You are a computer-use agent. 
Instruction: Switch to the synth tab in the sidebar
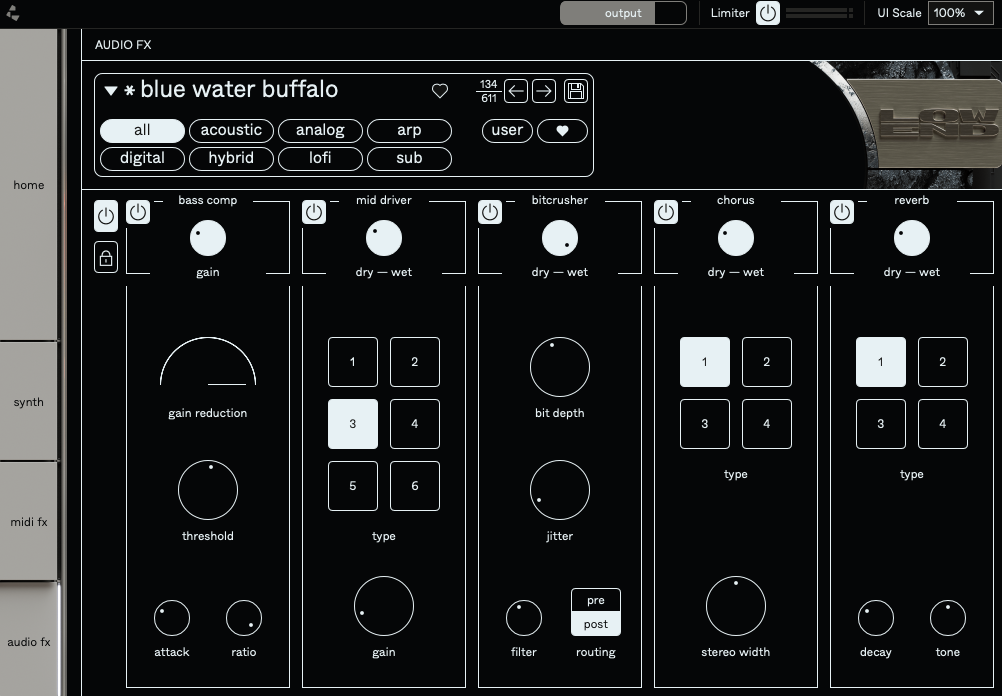coord(28,402)
